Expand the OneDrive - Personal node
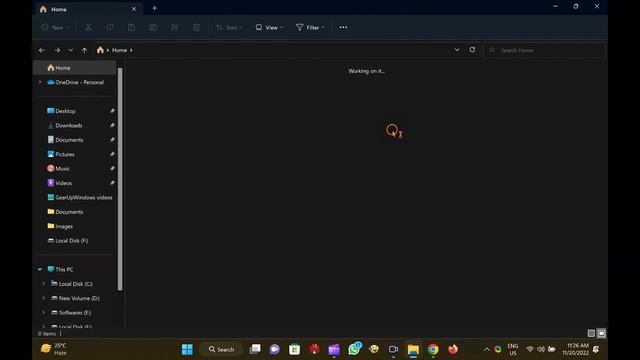This screenshot has width=640, height=360. 40,82
